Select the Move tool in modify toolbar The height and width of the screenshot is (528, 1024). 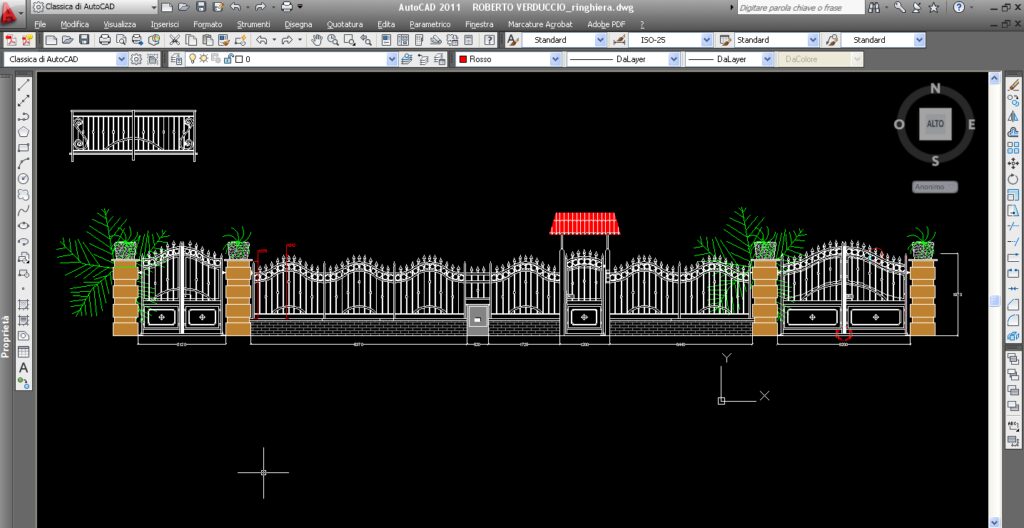point(1013,163)
